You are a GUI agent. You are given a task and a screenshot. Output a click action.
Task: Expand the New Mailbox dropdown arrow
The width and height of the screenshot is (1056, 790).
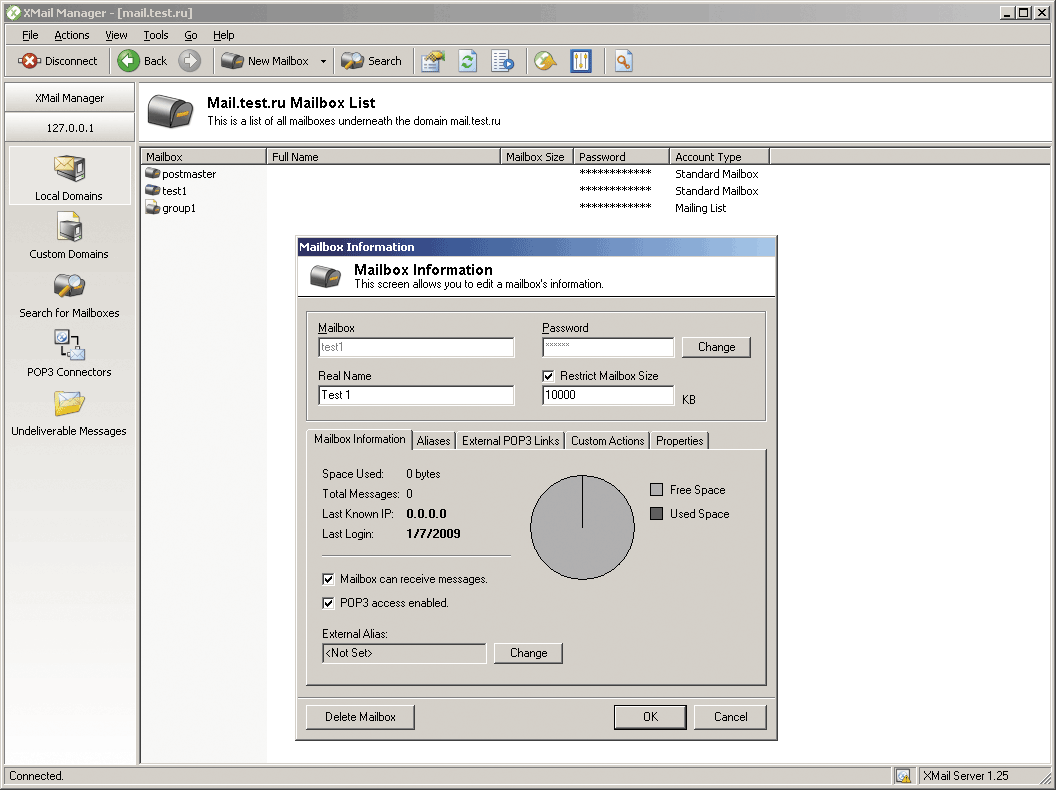tap(323, 61)
